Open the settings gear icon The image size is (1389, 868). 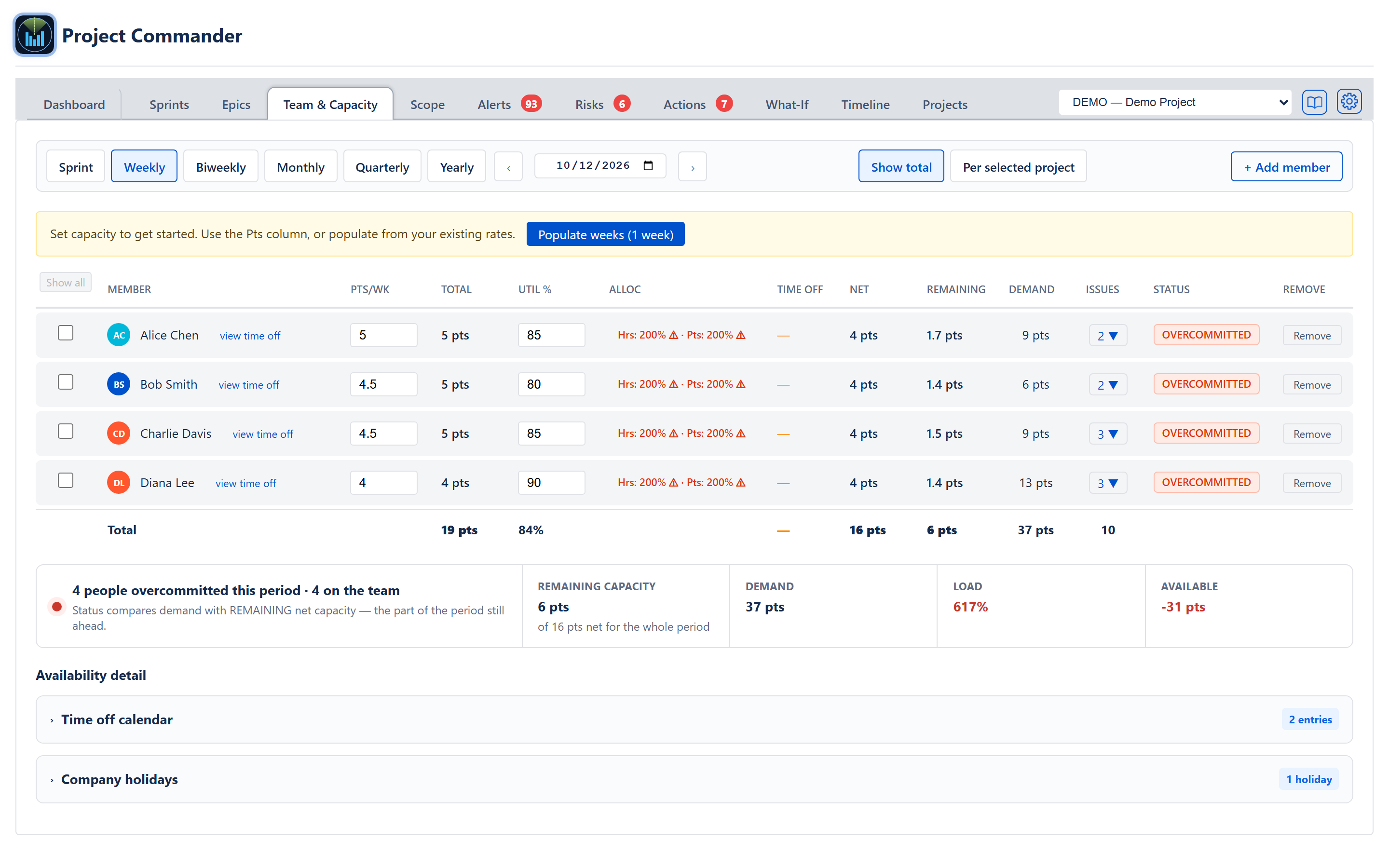click(x=1349, y=102)
